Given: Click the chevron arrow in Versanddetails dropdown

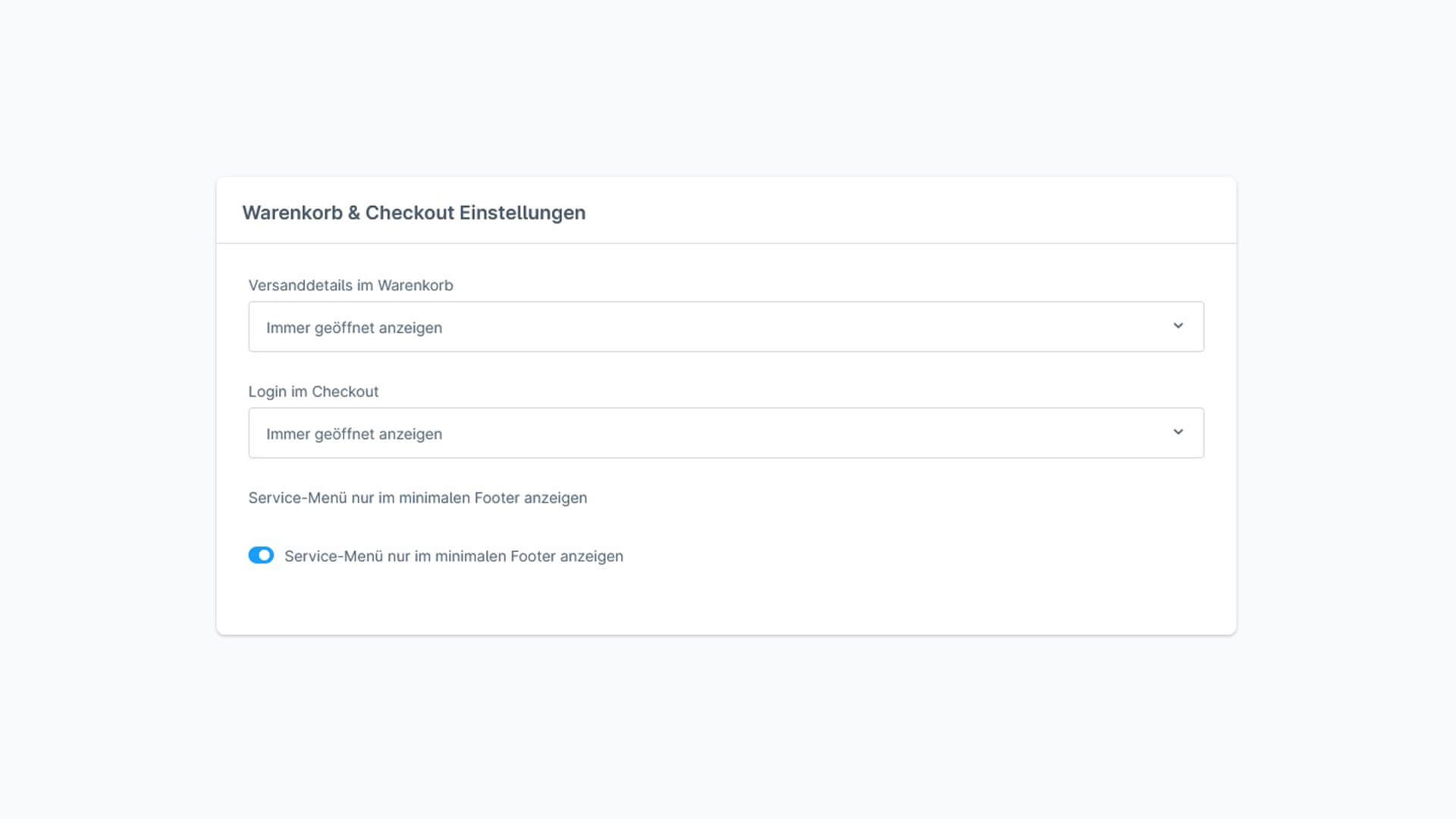Looking at the screenshot, I should 1178,326.
